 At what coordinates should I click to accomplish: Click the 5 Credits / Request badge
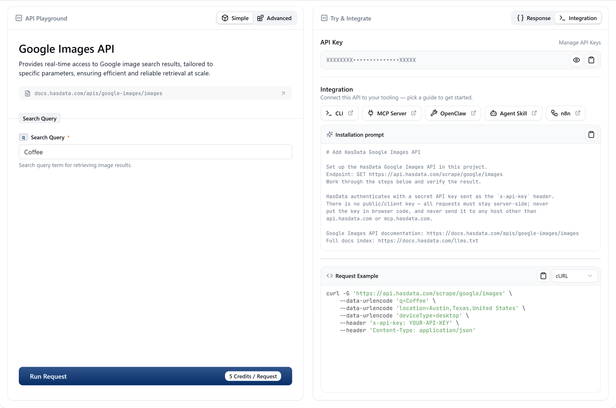point(253,376)
